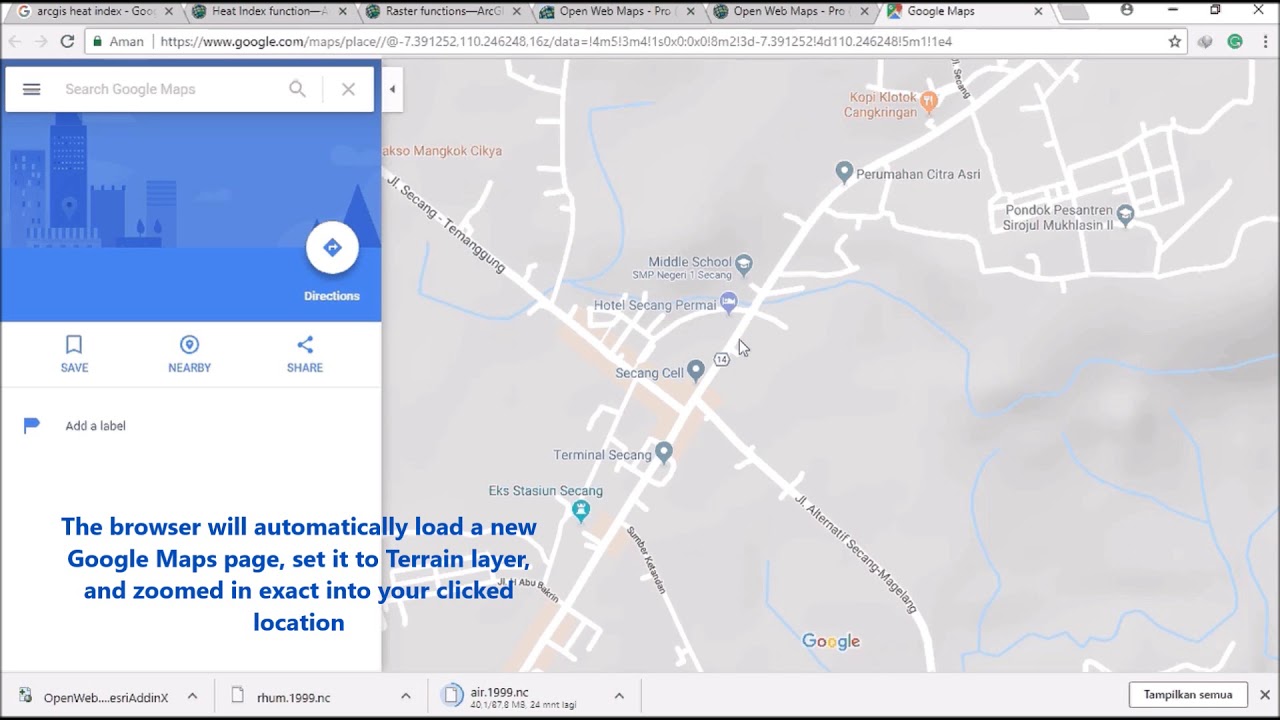Switch to first Open Web Maps tab
Image resolution: width=1280 pixels, height=720 pixels.
615,11
